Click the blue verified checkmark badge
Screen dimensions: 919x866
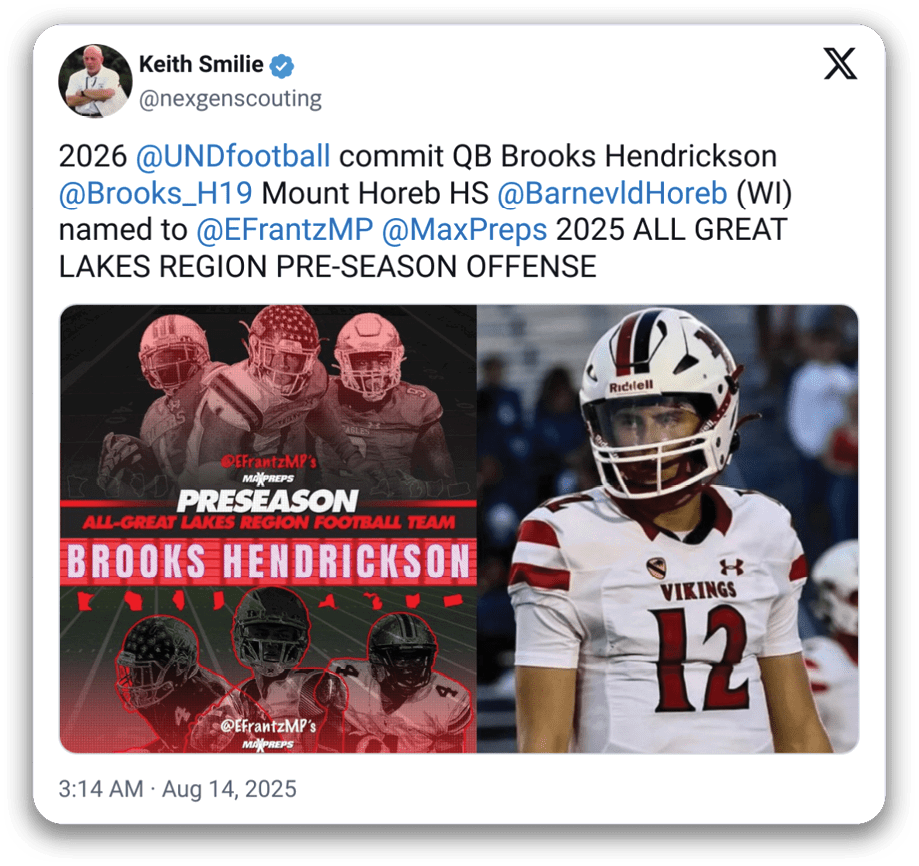(282, 66)
